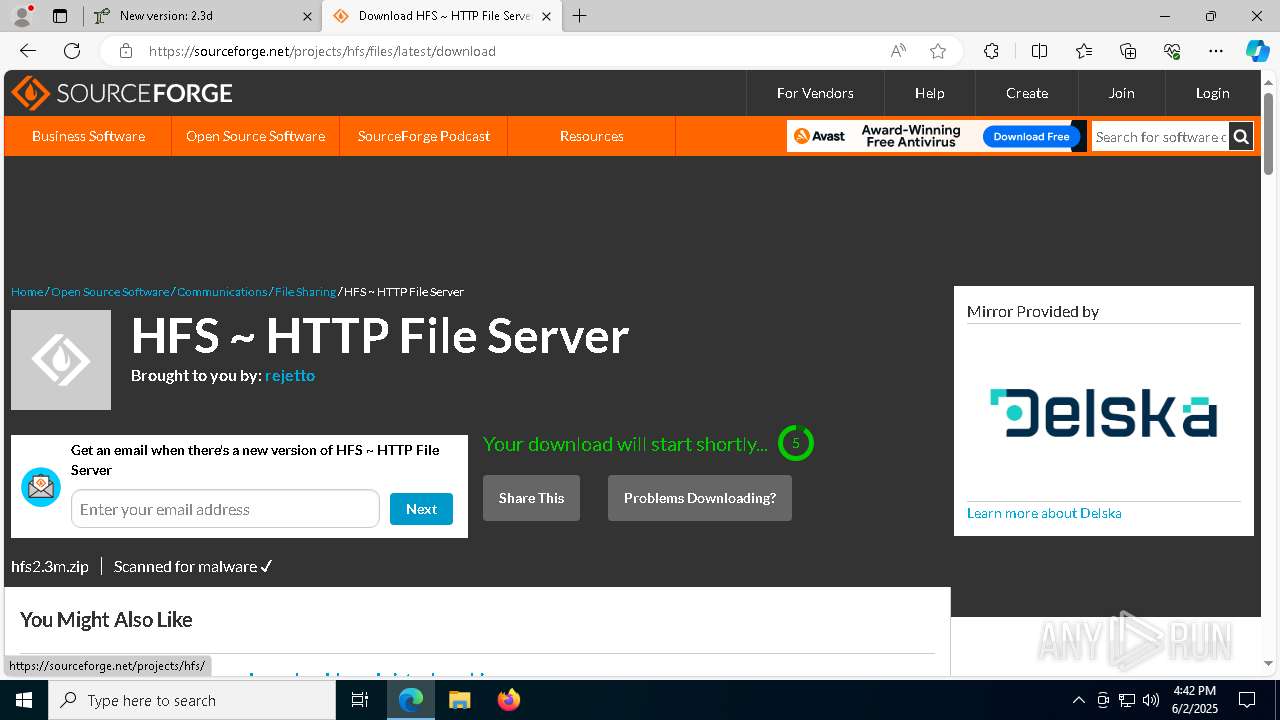The image size is (1280, 720).
Task: Click the SourceForge logo
Action: (x=122, y=93)
